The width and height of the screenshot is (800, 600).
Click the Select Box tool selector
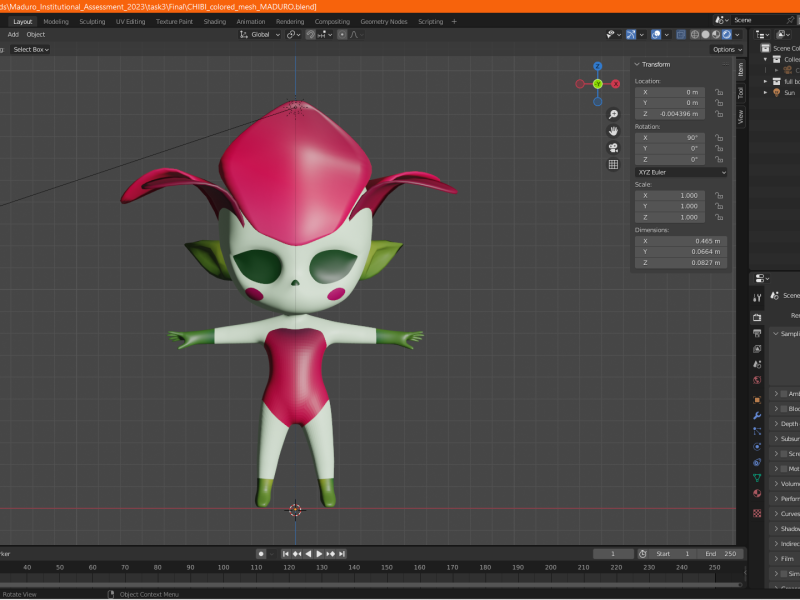(29, 49)
